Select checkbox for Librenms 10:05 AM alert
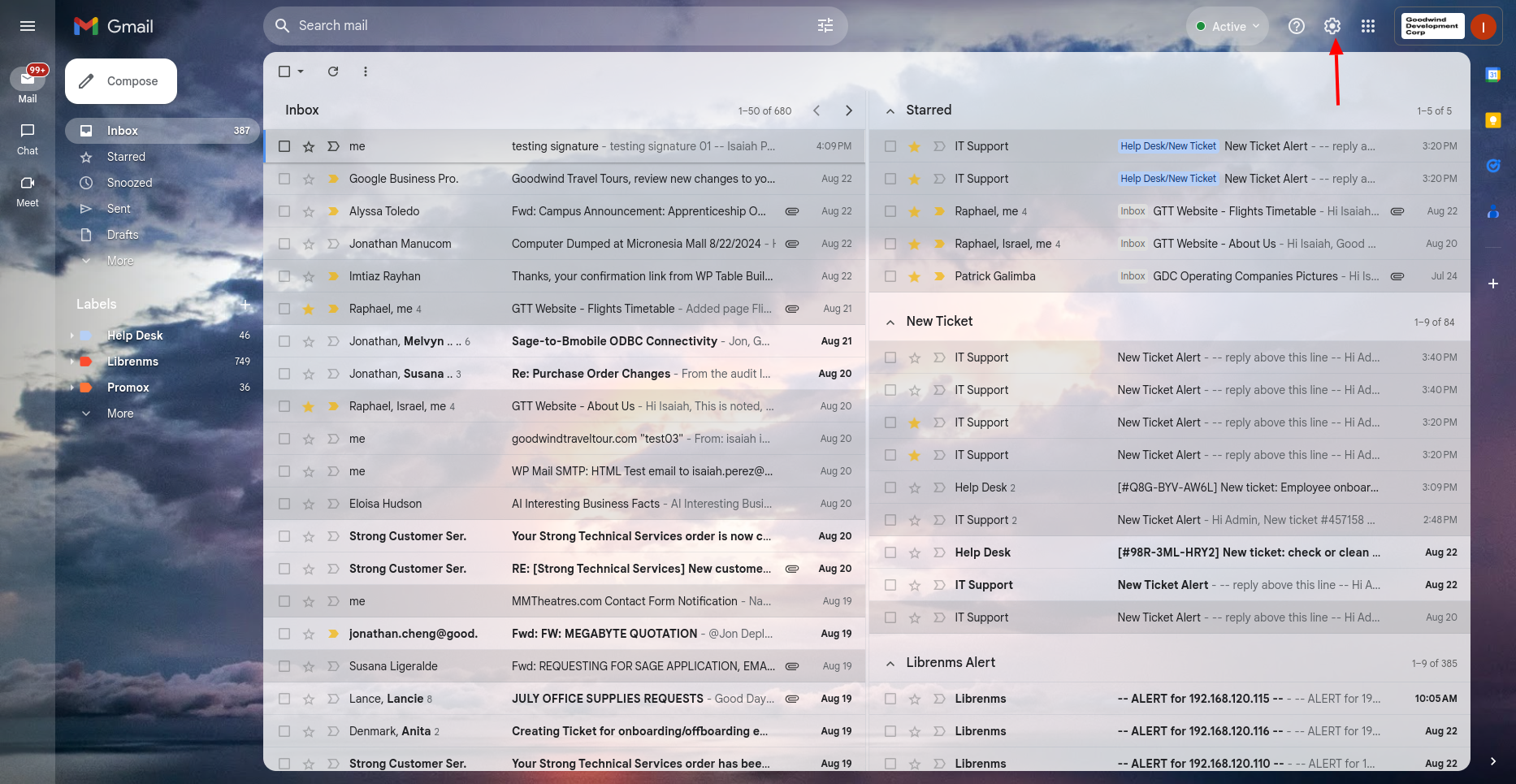The height and width of the screenshot is (784, 1516). (x=890, y=699)
